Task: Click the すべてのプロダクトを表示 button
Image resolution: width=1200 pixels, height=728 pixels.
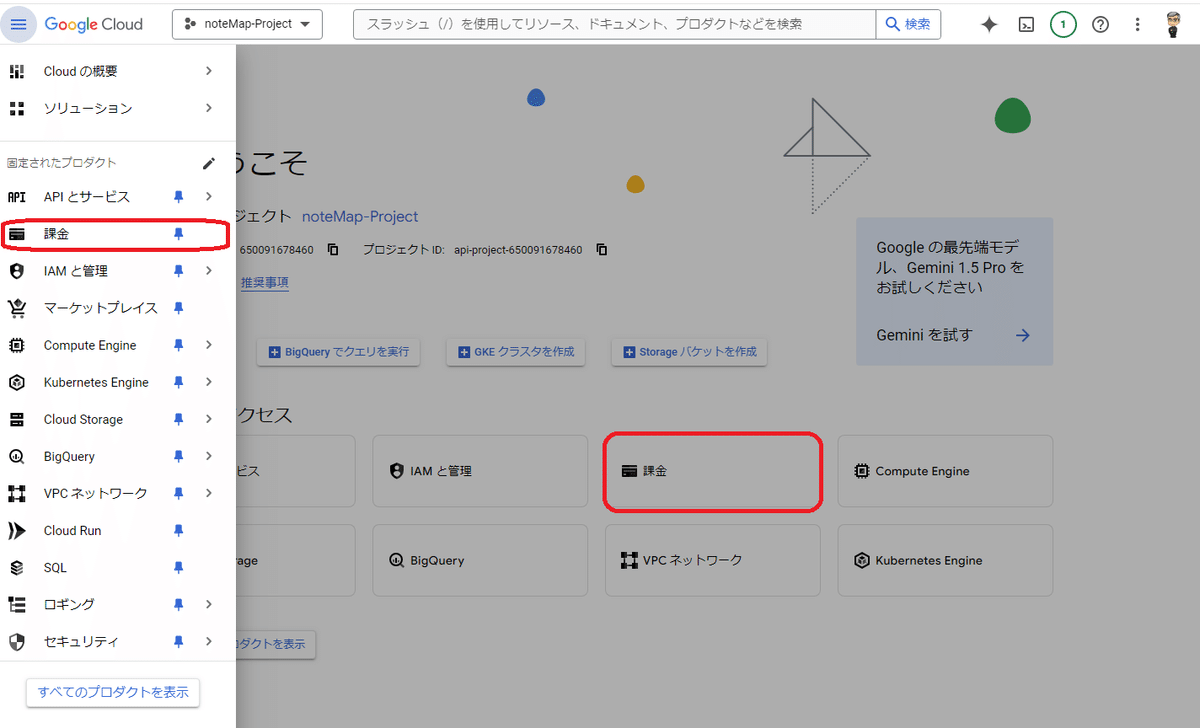Action: (113, 692)
